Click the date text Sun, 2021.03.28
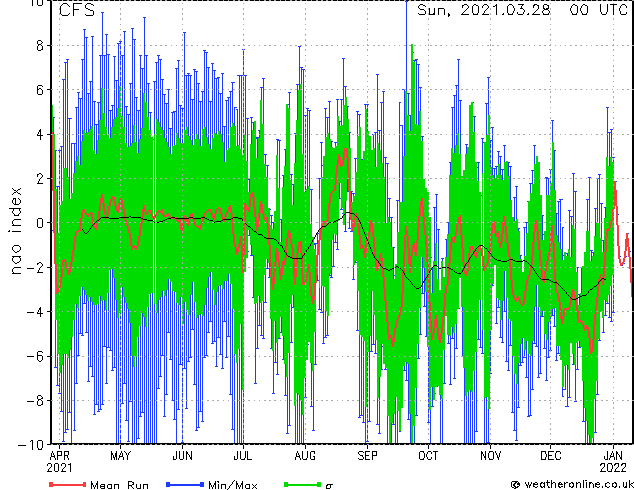Image resolution: width=634 pixels, height=490 pixels. tap(484, 10)
